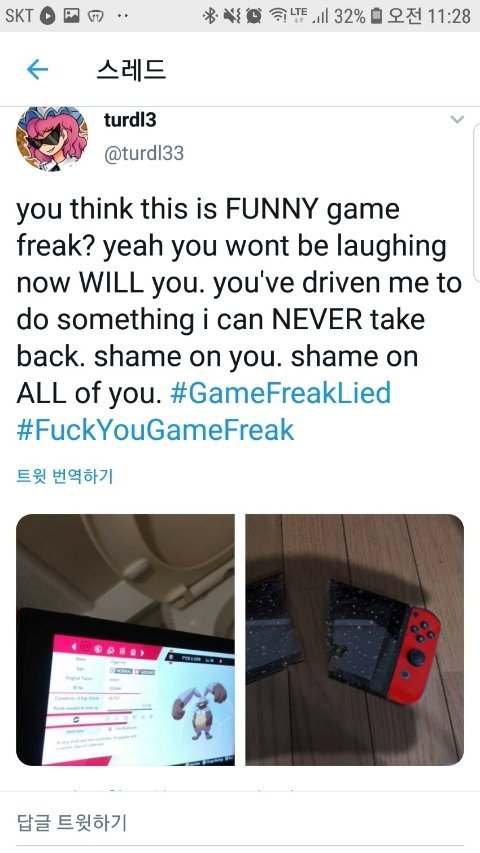The image size is (480, 853).
Task: Tap the 답글 트윗하기 reply field
Action: click(240, 822)
